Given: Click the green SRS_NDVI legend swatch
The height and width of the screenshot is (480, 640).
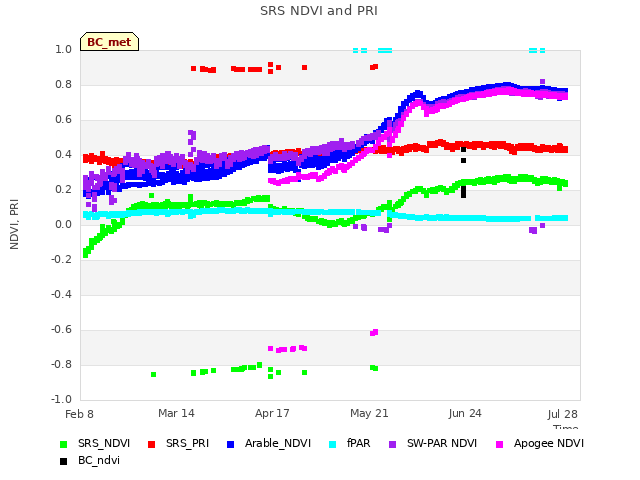Looking at the screenshot, I should tap(63, 444).
